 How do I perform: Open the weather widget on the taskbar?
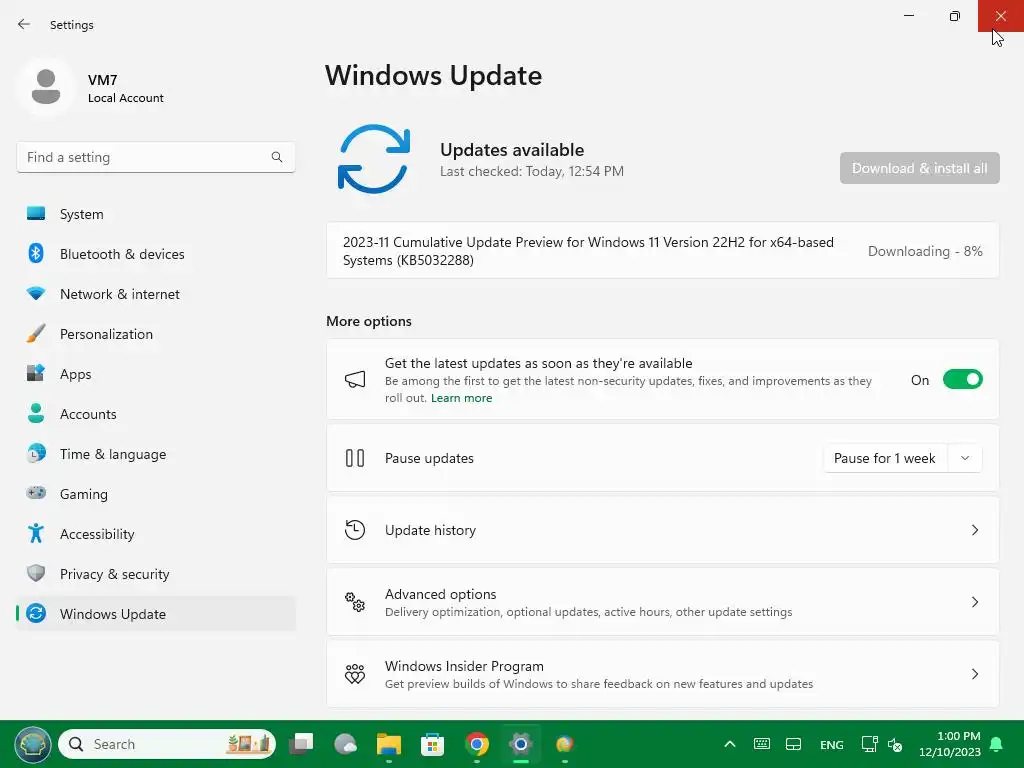[345, 744]
